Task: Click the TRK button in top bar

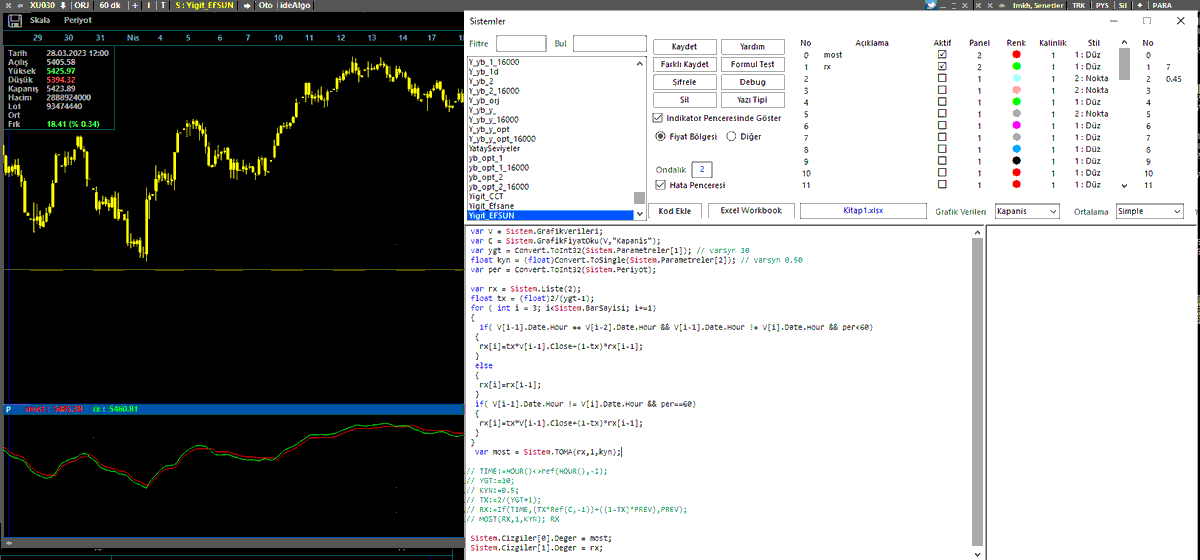Action: pos(1079,5)
